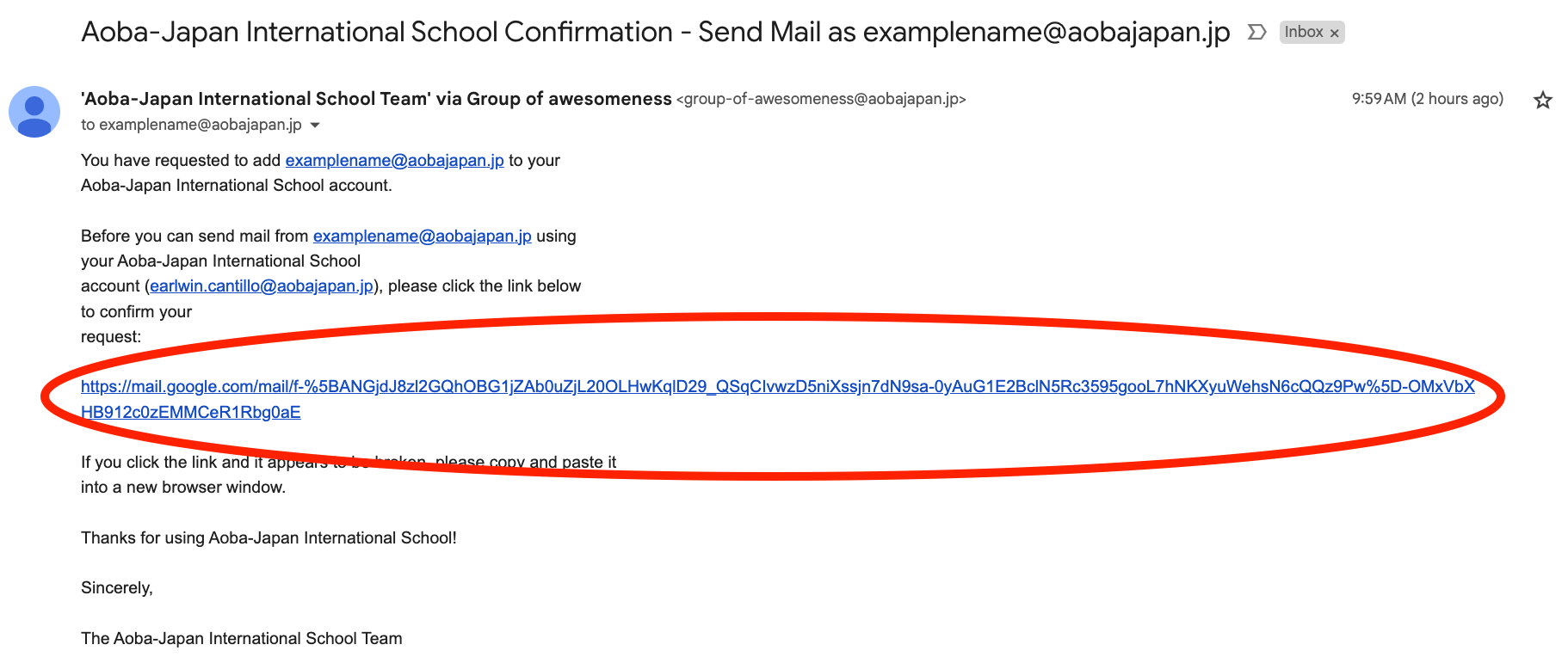Screen dimensions: 1568x657
Task: Click the 9:59 AM timestamp
Action: (1427, 99)
